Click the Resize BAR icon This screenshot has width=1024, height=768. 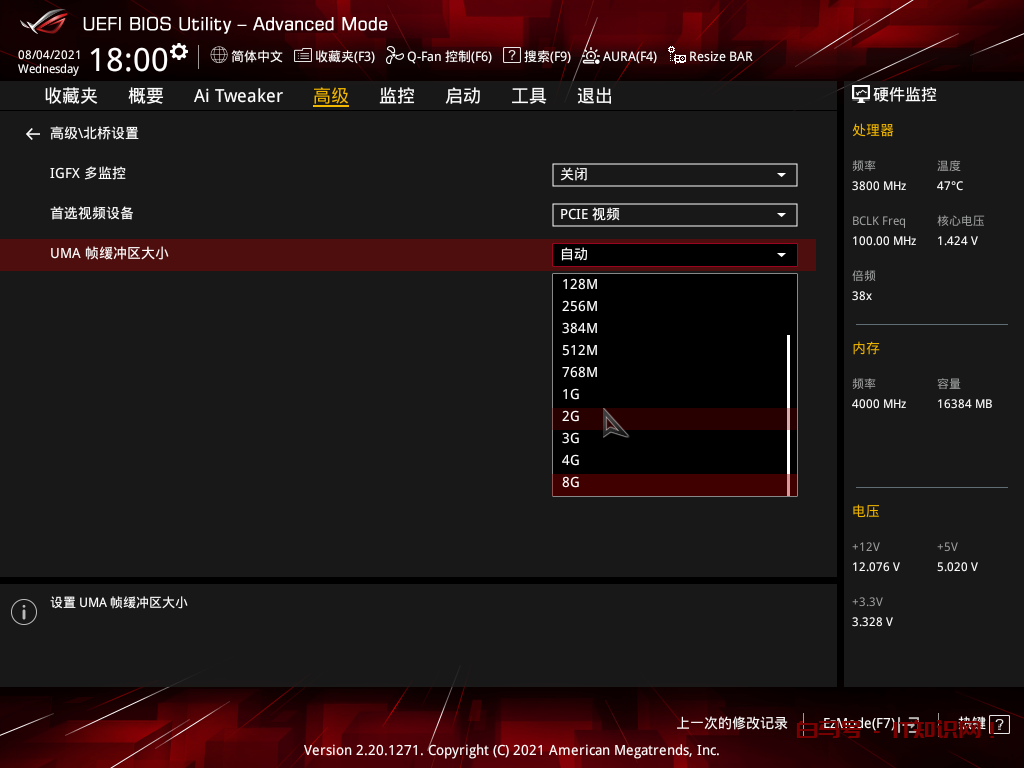tap(677, 56)
